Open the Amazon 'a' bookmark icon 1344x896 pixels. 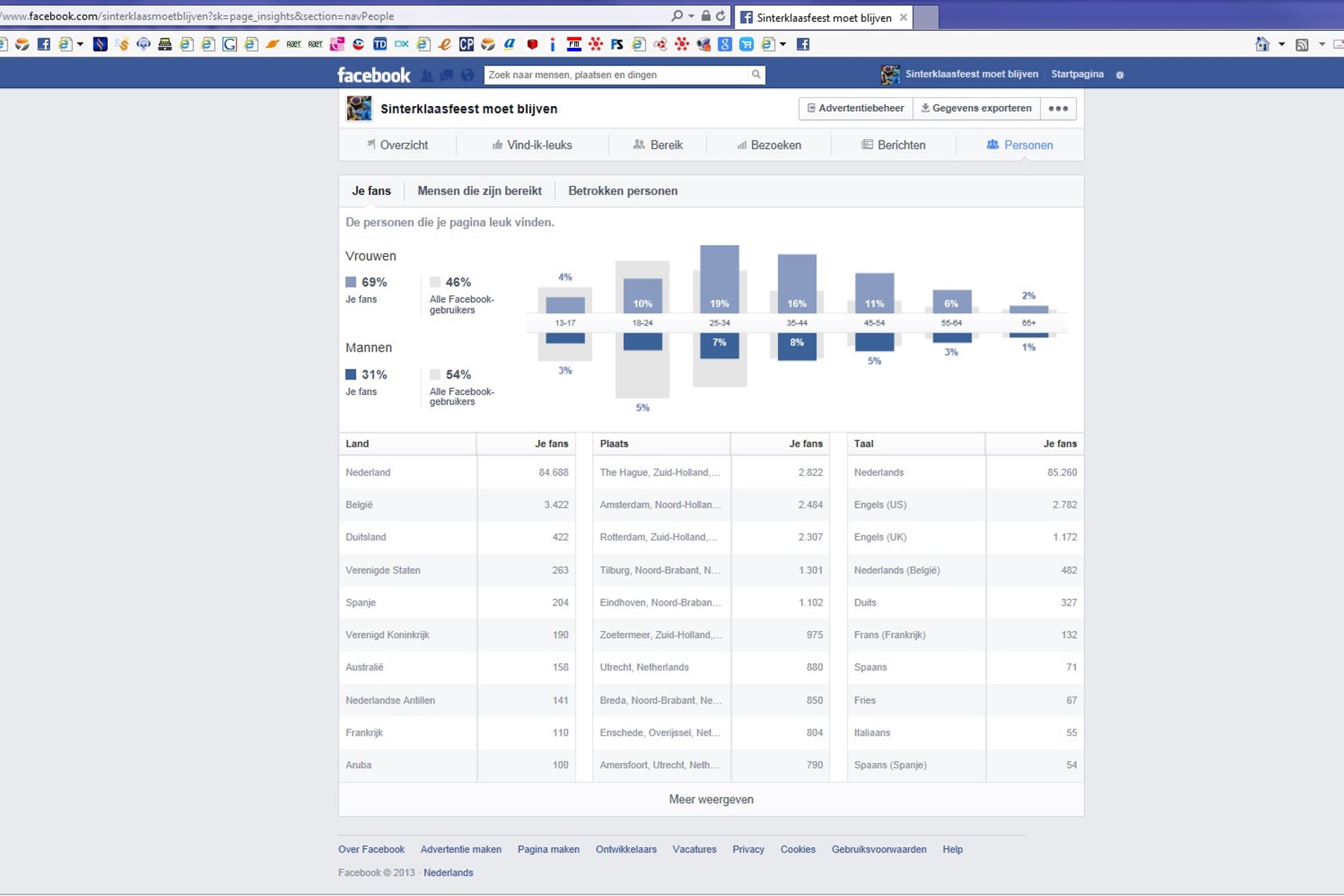(x=510, y=44)
